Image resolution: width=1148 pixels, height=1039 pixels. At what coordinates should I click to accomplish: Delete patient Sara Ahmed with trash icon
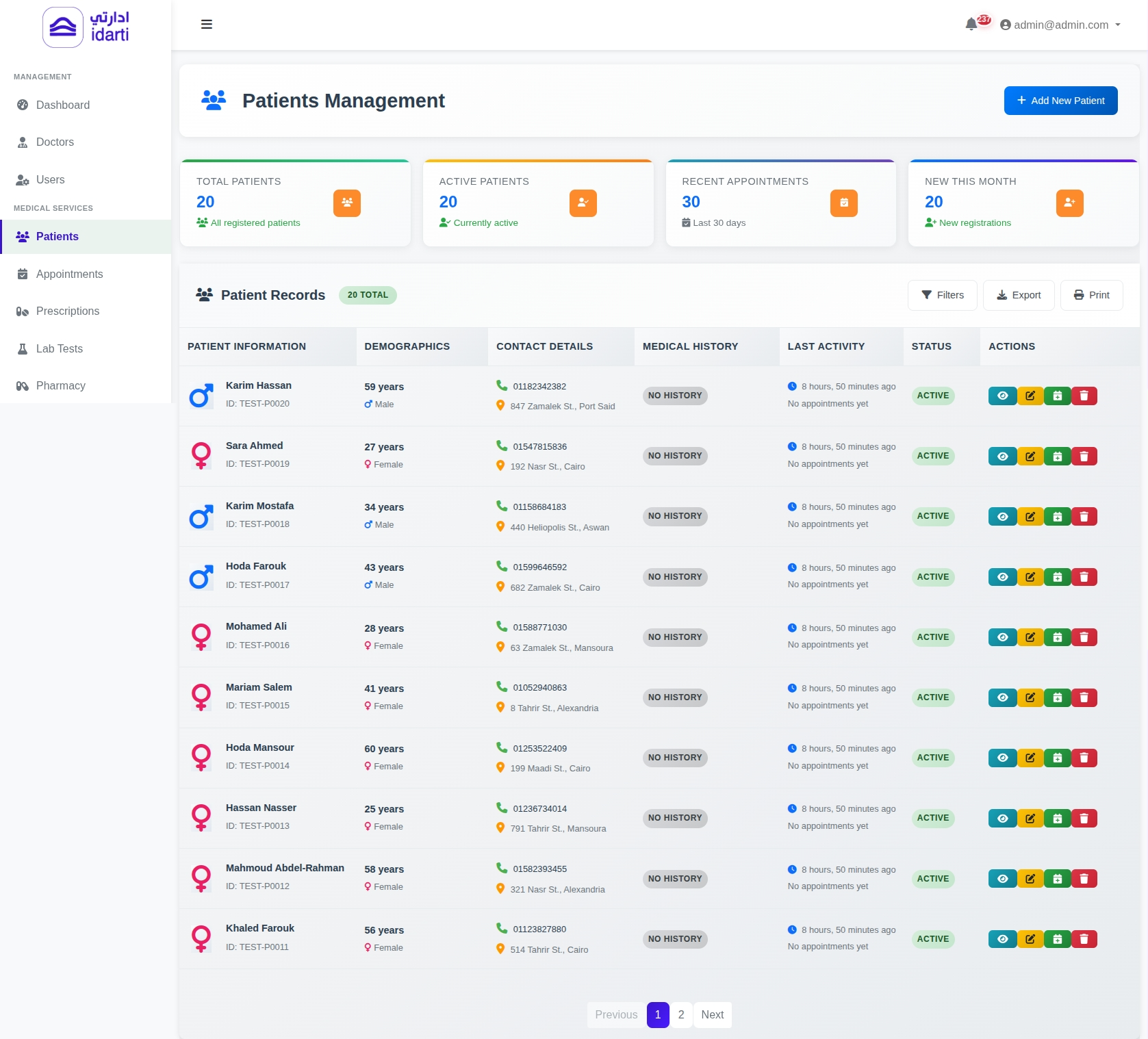coord(1084,456)
